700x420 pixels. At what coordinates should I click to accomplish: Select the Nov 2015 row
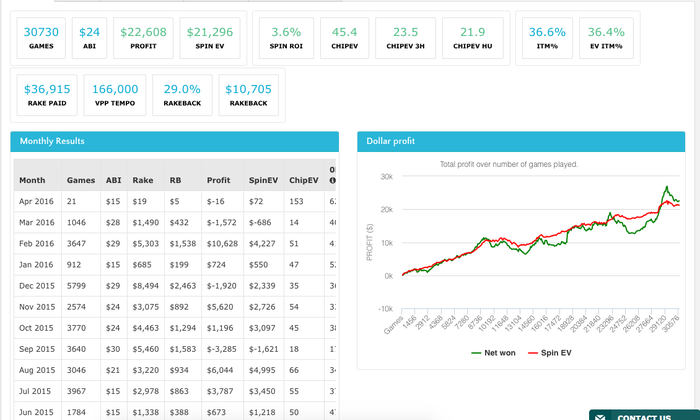[x=175, y=307]
